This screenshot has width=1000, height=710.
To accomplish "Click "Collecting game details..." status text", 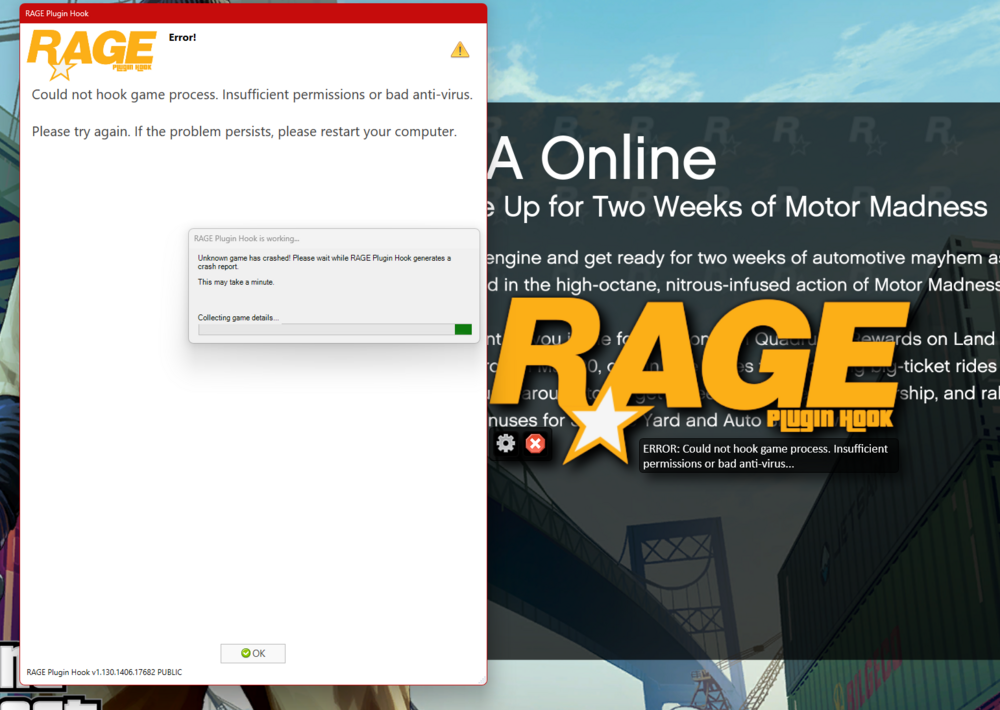I will coord(238,318).
